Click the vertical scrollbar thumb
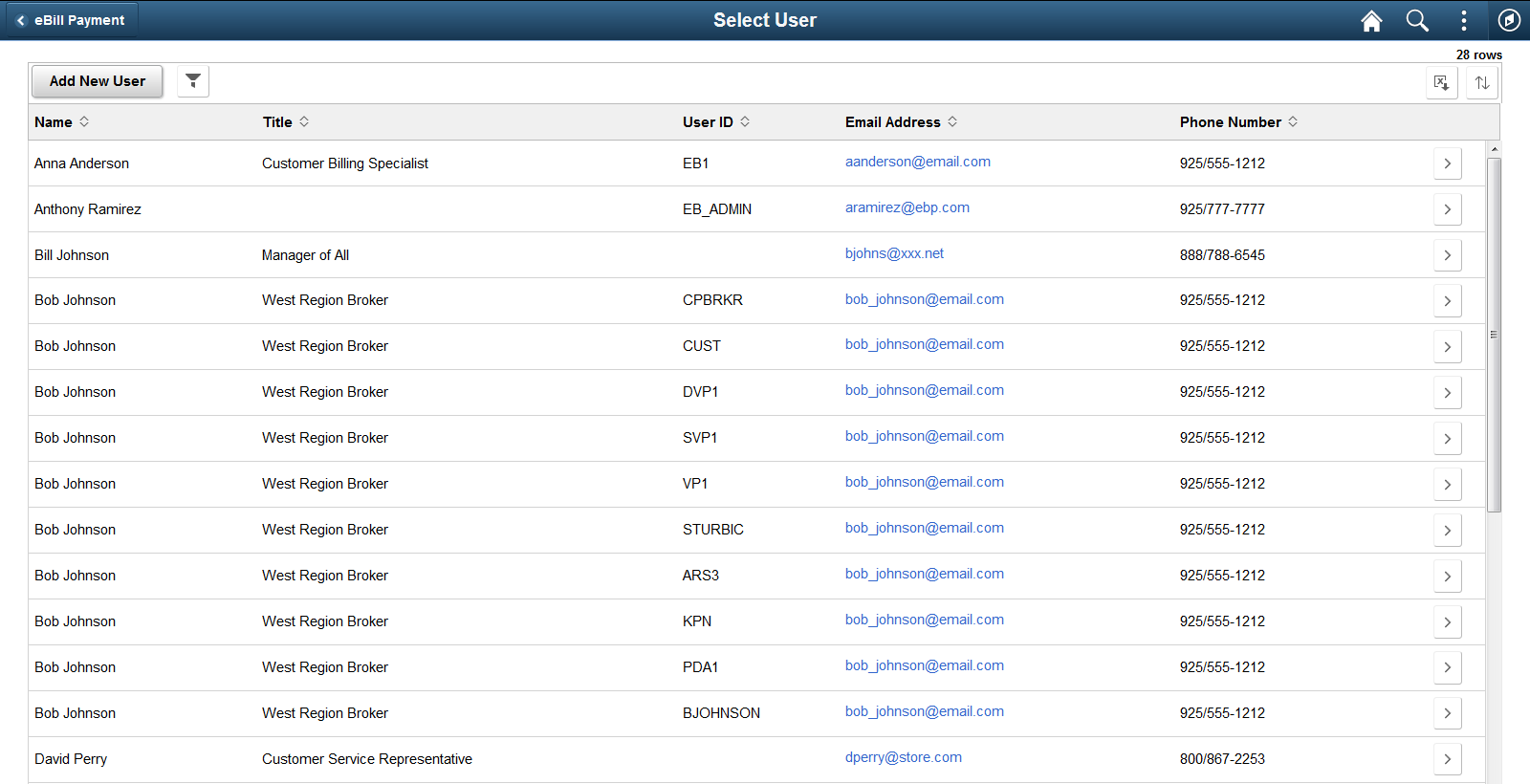The width and height of the screenshot is (1530, 784). [x=1494, y=335]
